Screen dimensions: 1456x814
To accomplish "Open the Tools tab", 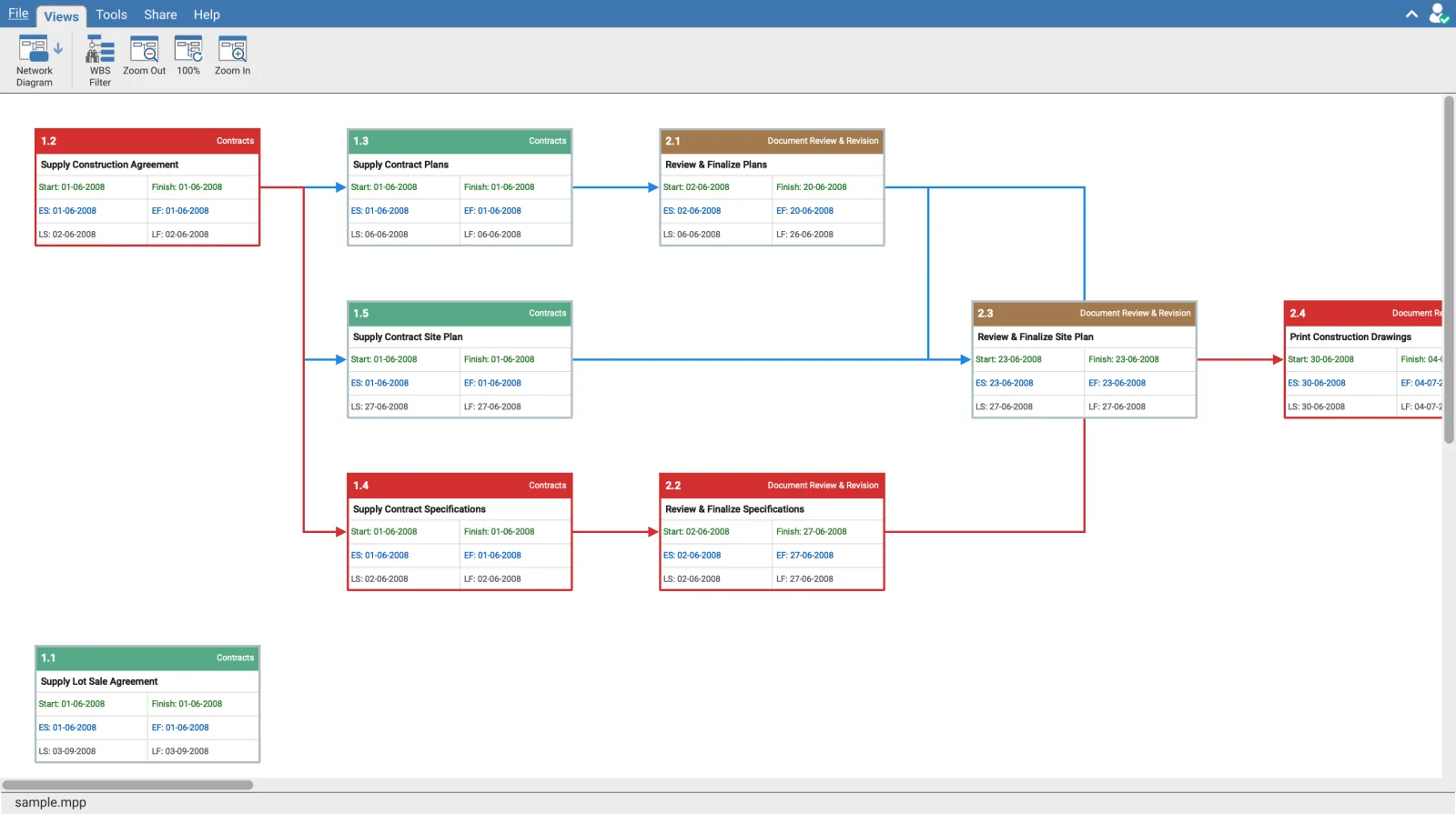I will coord(111,15).
